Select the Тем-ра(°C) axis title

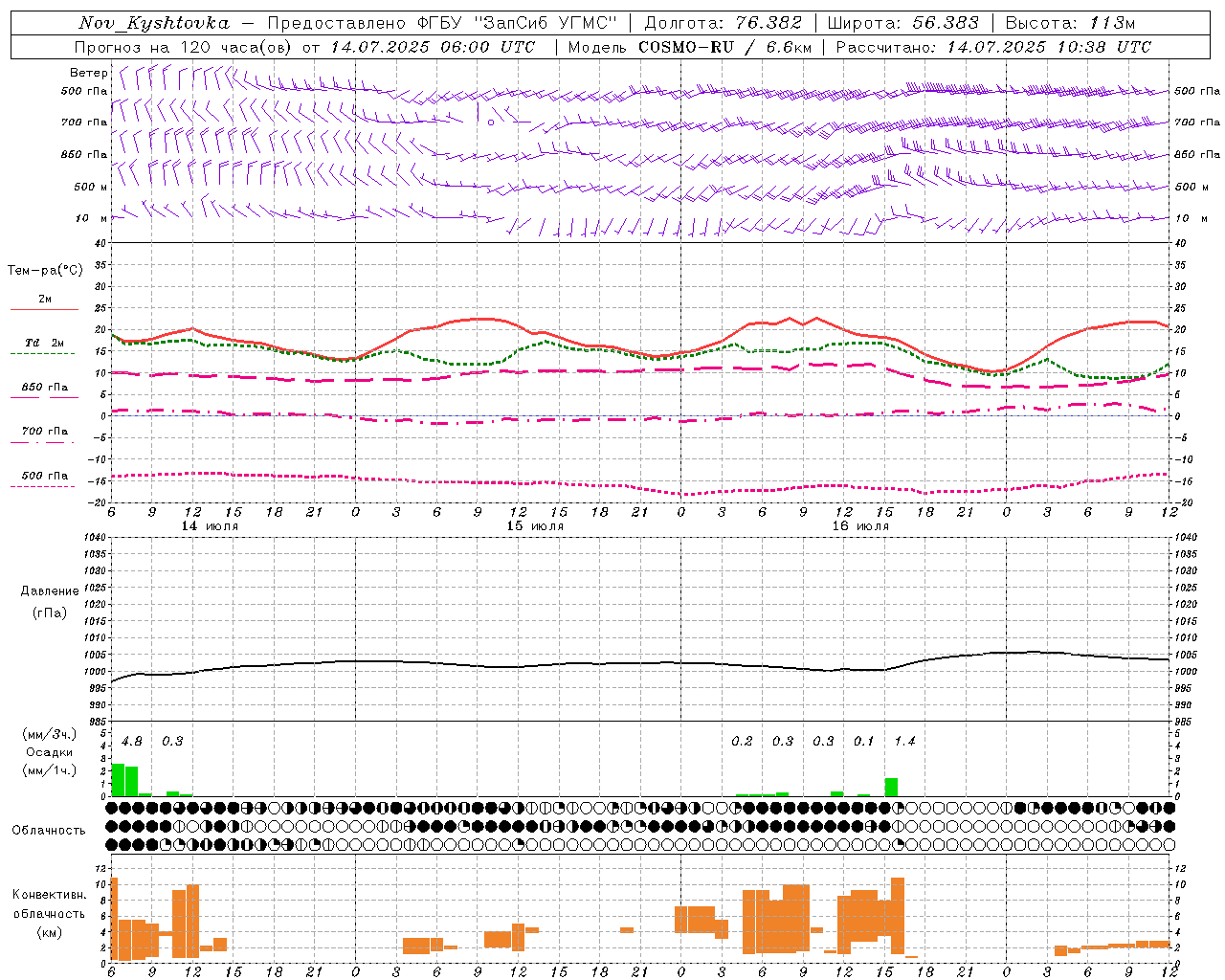45,271
